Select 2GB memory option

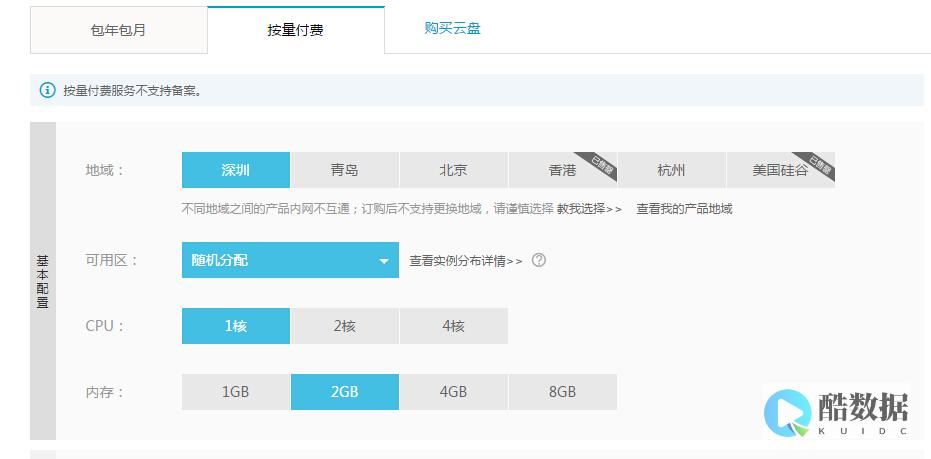tap(345, 392)
